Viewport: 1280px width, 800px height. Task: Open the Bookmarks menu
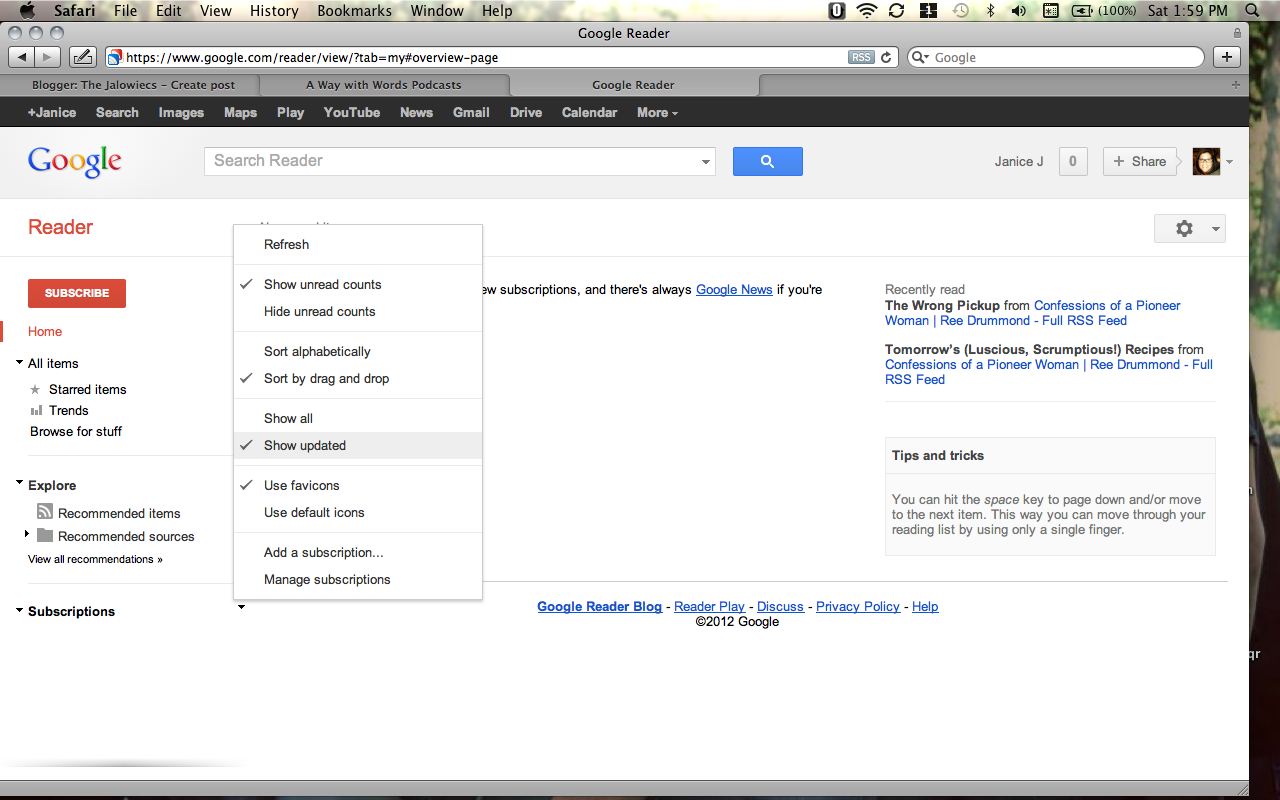[352, 11]
